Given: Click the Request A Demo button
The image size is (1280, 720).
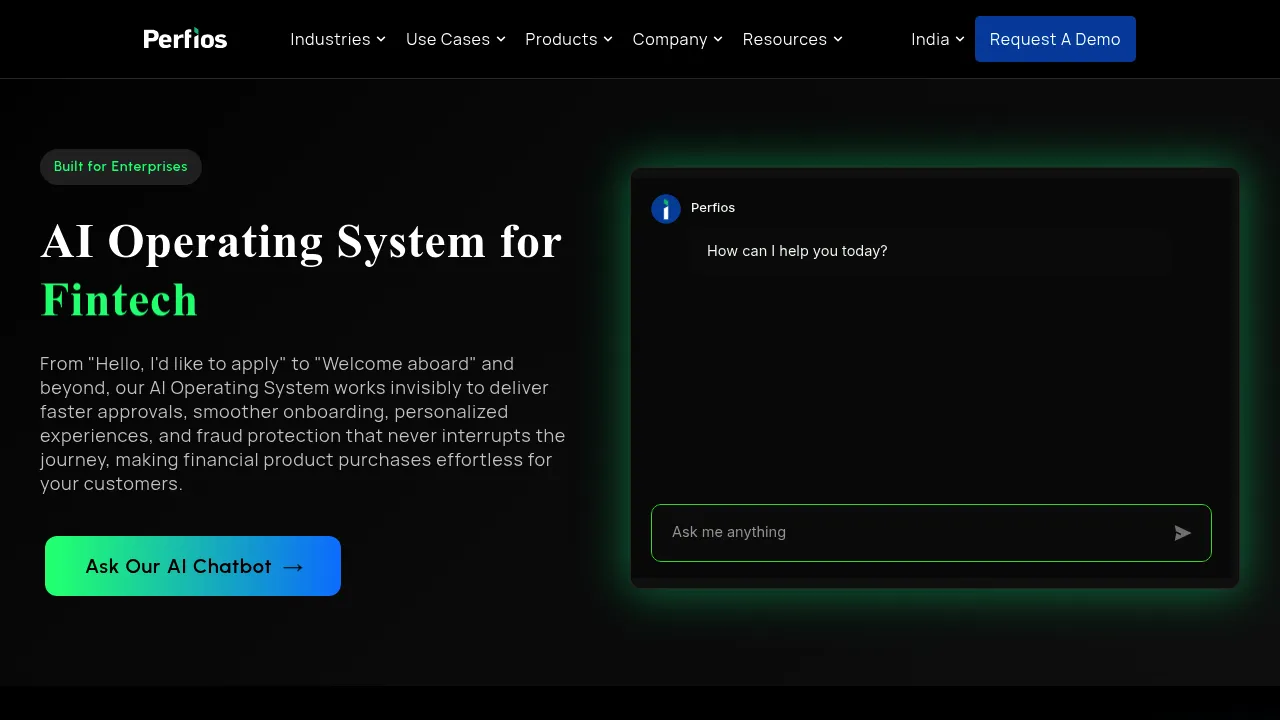Looking at the screenshot, I should [1055, 39].
